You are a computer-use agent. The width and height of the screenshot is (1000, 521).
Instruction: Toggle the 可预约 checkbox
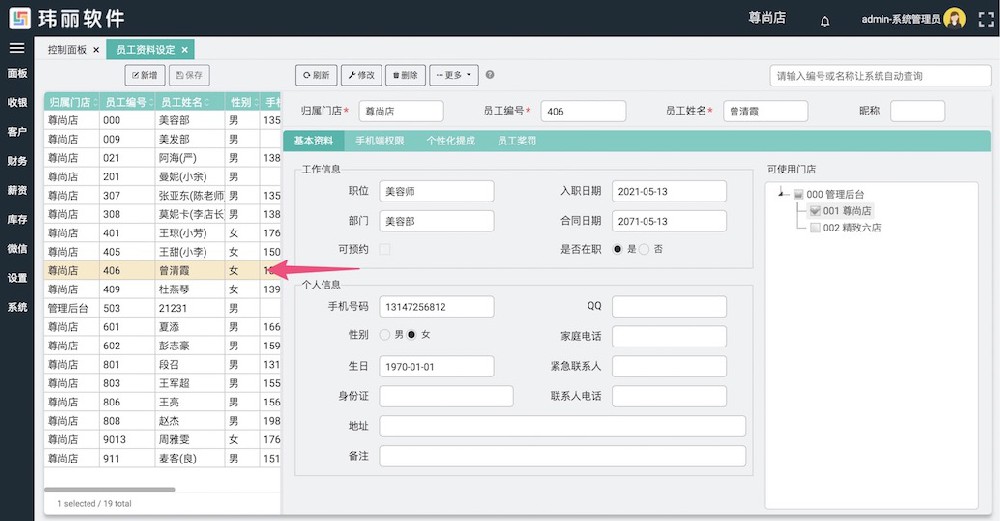tap(385, 249)
